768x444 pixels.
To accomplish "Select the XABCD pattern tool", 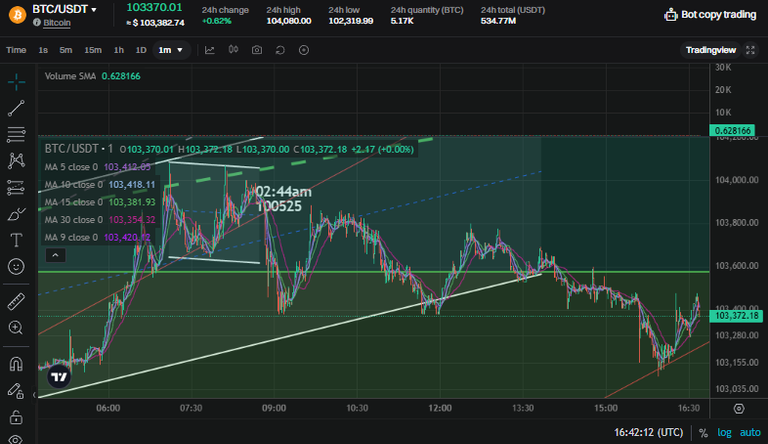I will click(16, 161).
